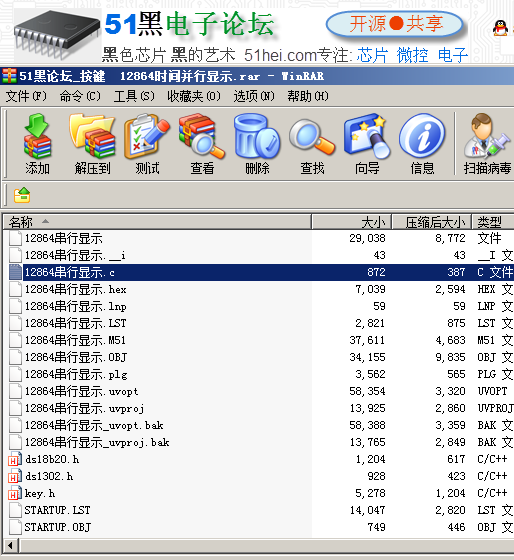Click the file icon of STARTUP.OBJ
Screen dimensions: 514x560
point(15,528)
